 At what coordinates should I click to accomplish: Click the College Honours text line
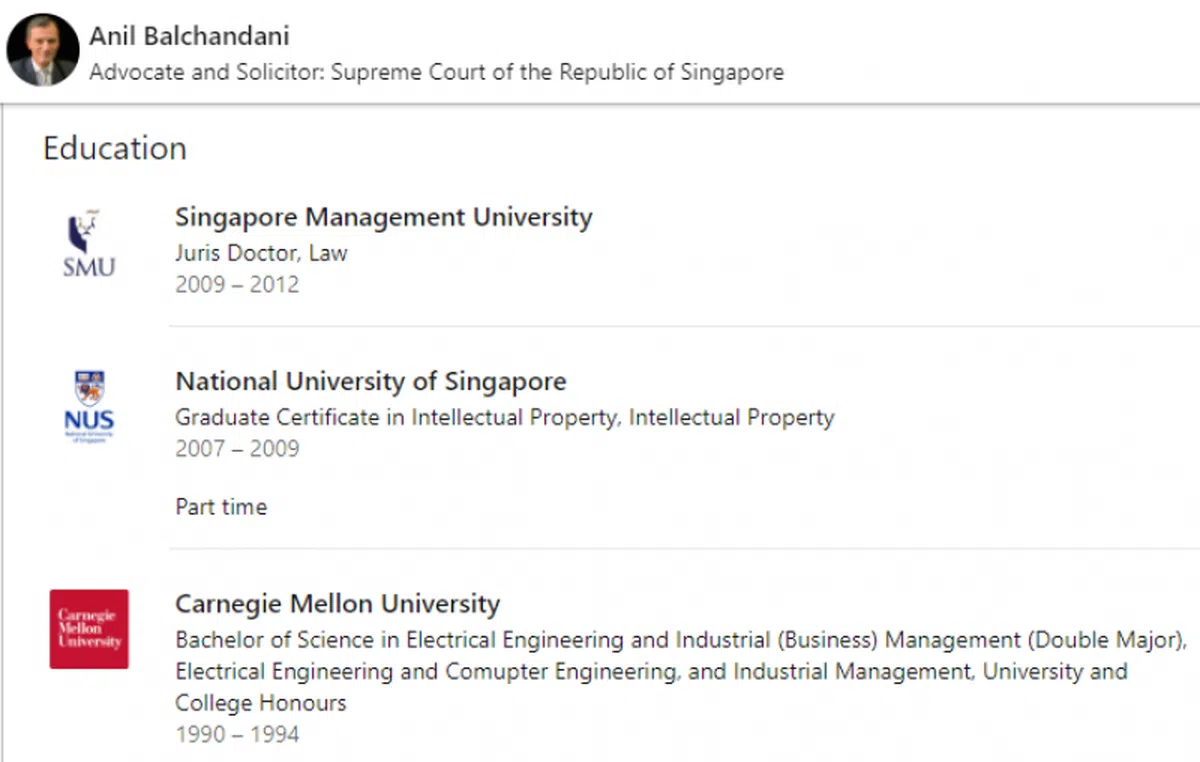[260, 703]
